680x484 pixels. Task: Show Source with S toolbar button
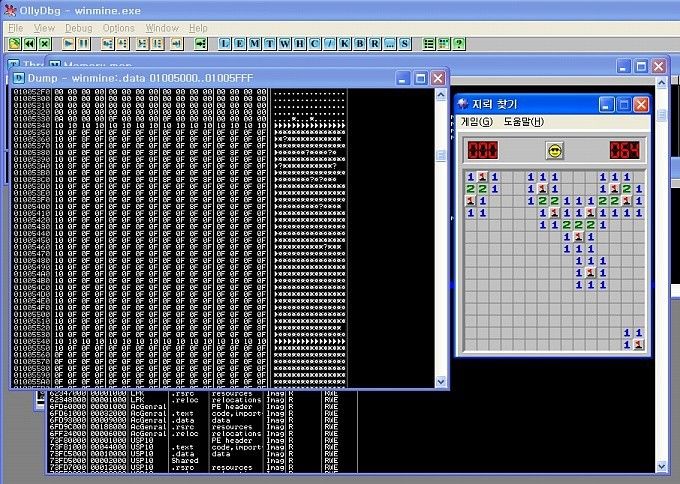tap(405, 43)
